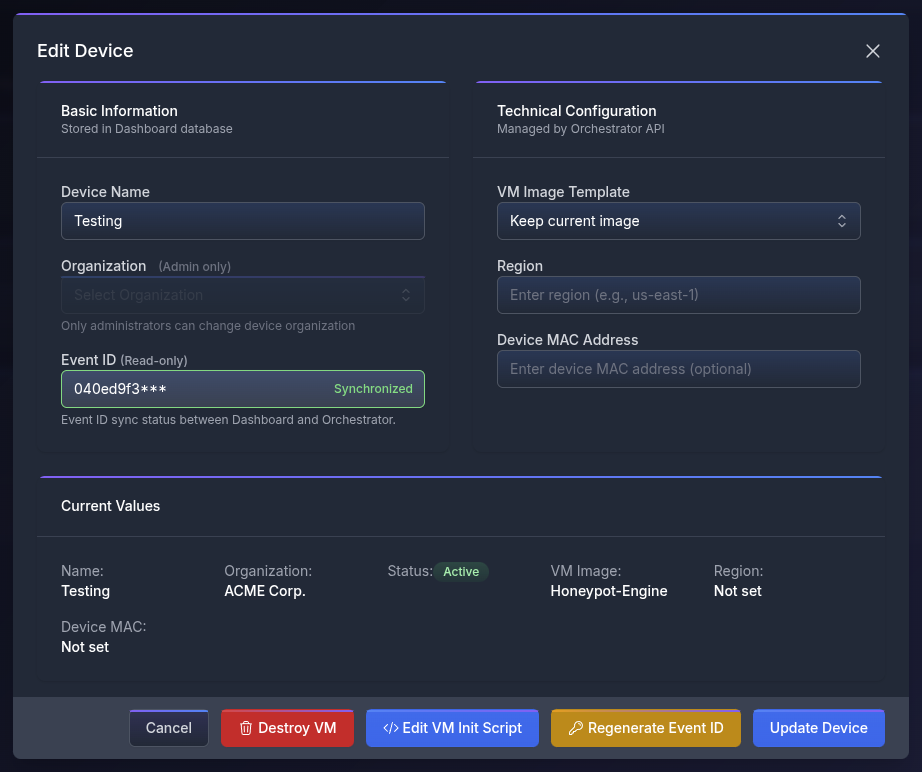Click the Edit Device dialog title

(85, 51)
